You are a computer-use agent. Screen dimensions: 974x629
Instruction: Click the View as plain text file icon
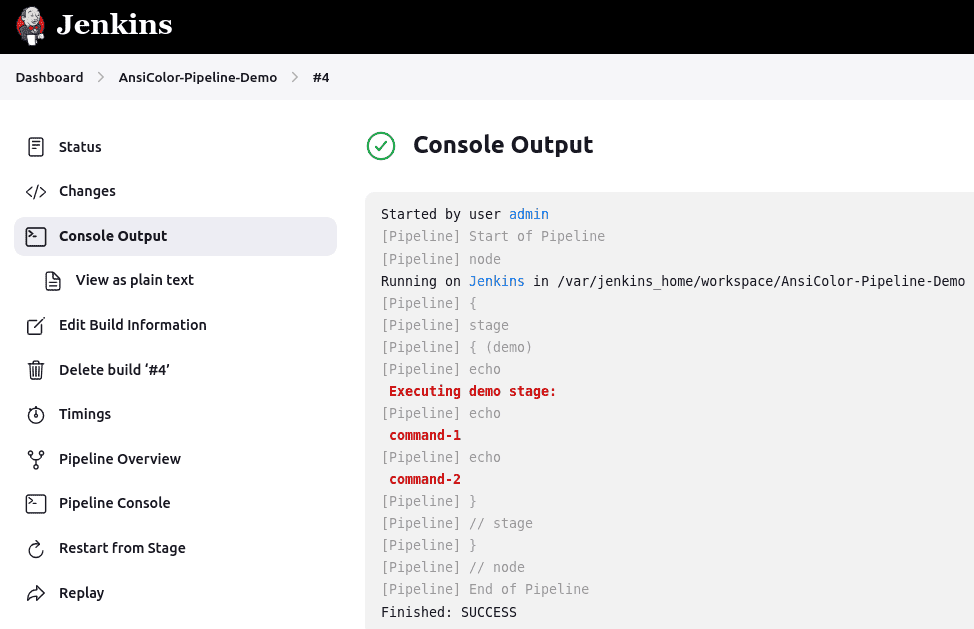[x=53, y=281]
